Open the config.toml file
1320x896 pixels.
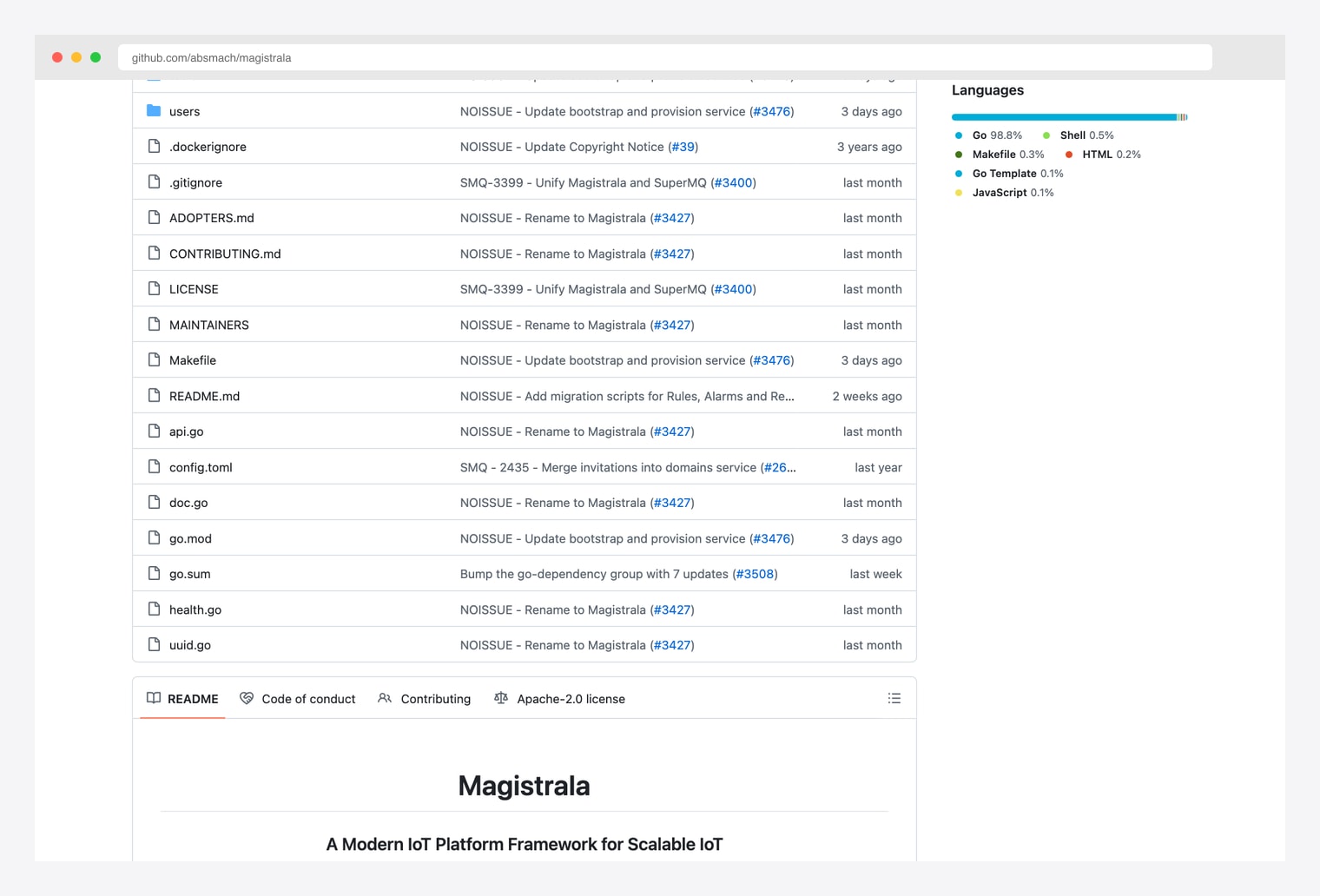[201, 467]
